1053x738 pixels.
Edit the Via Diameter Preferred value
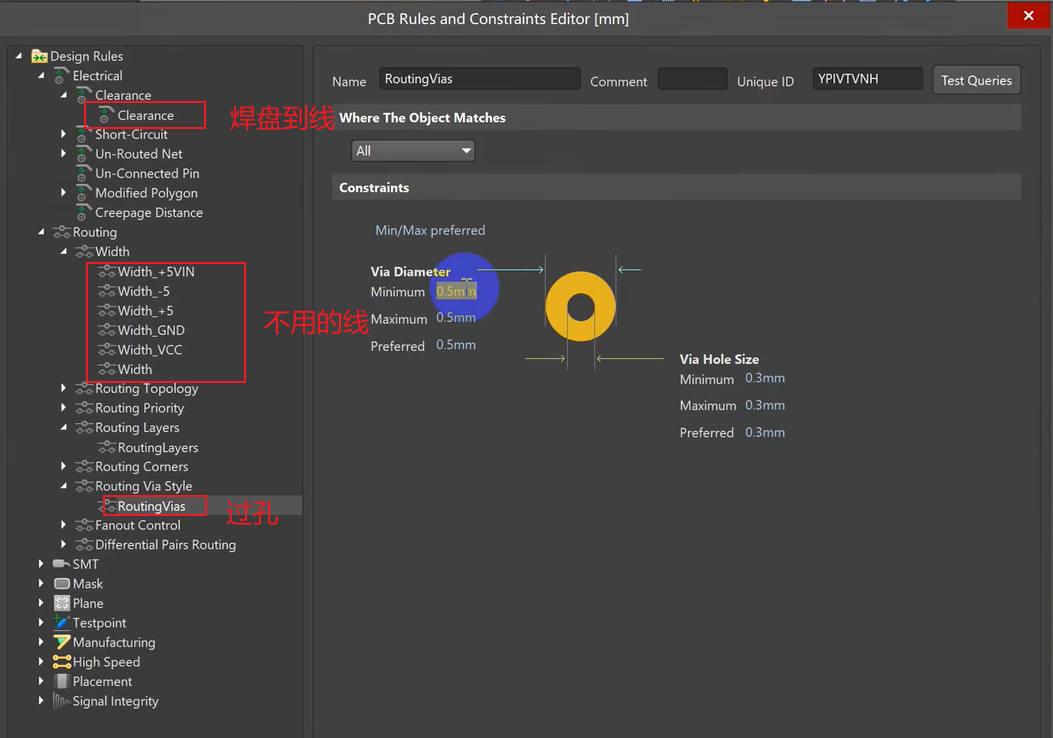coord(456,345)
